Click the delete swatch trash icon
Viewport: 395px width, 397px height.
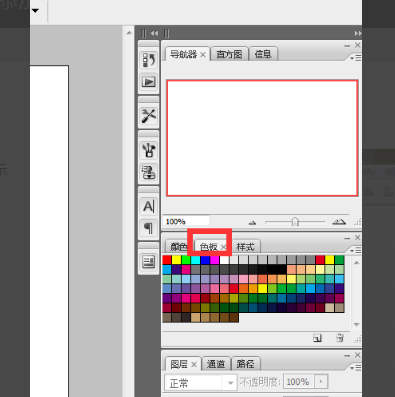tap(340, 338)
